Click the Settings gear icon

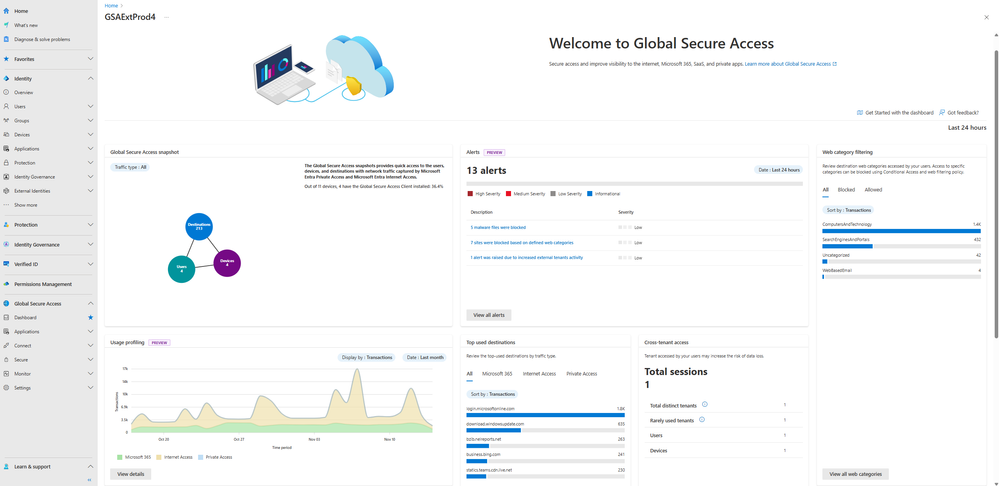(x=6, y=387)
